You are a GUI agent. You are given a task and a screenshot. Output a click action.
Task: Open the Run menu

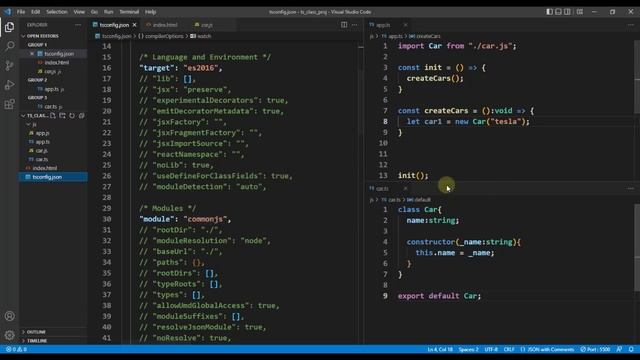(108, 12)
